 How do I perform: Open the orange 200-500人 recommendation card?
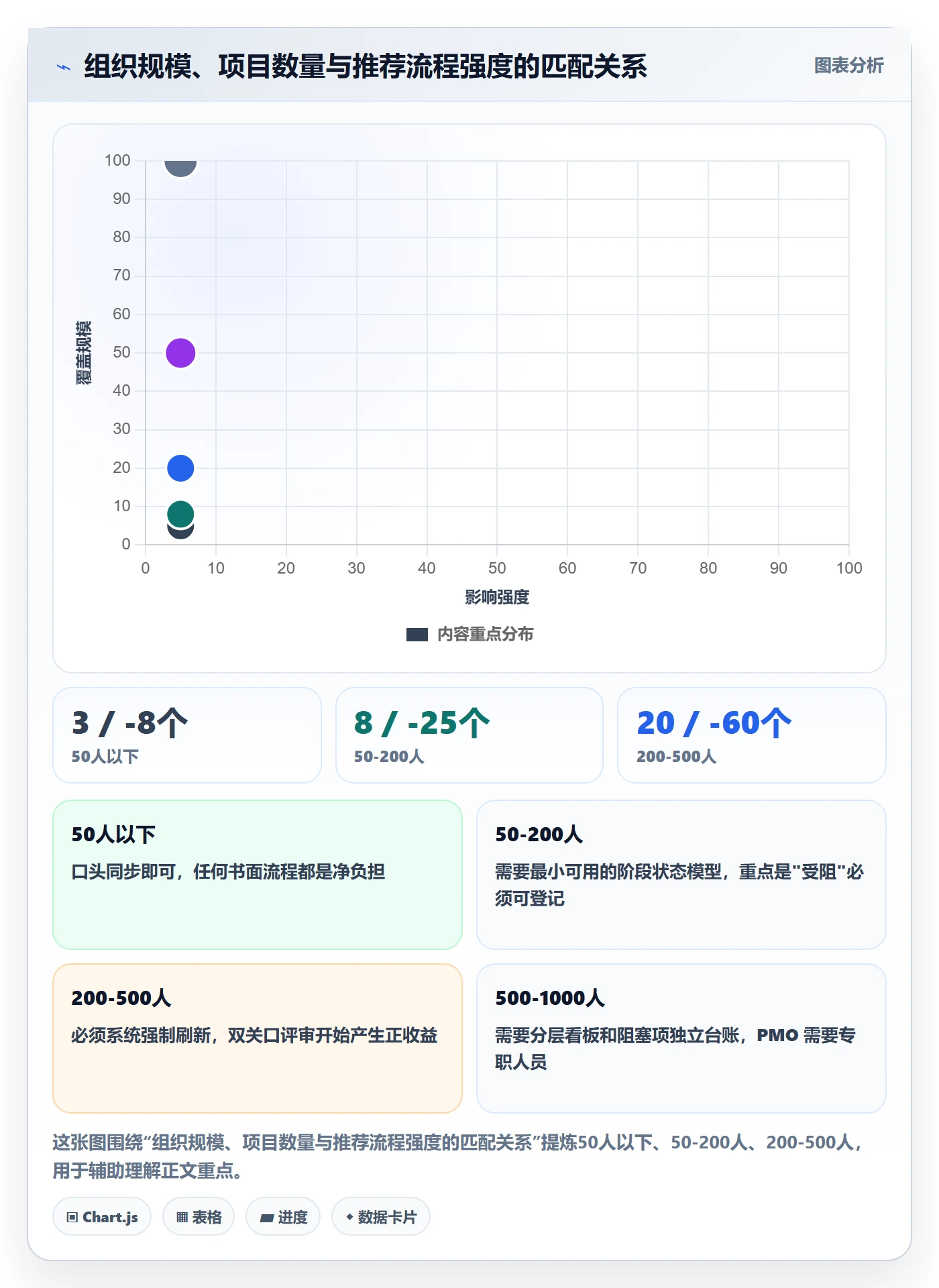point(258,1038)
